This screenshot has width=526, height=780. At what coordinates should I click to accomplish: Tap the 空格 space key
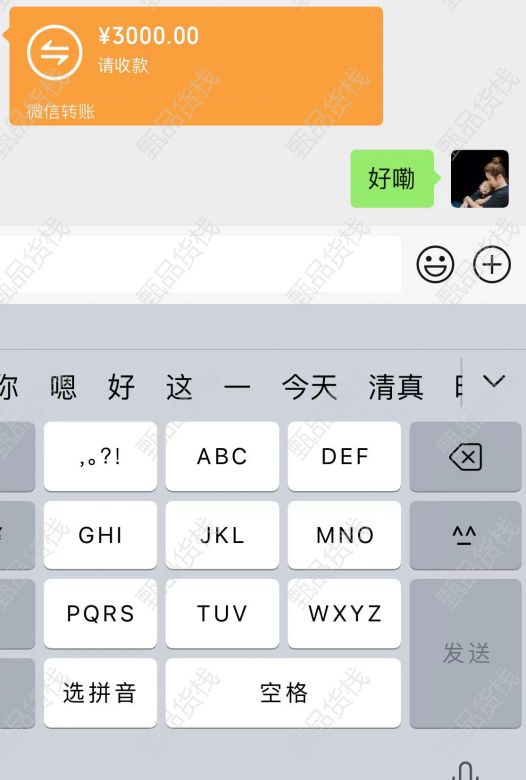[x=283, y=693]
